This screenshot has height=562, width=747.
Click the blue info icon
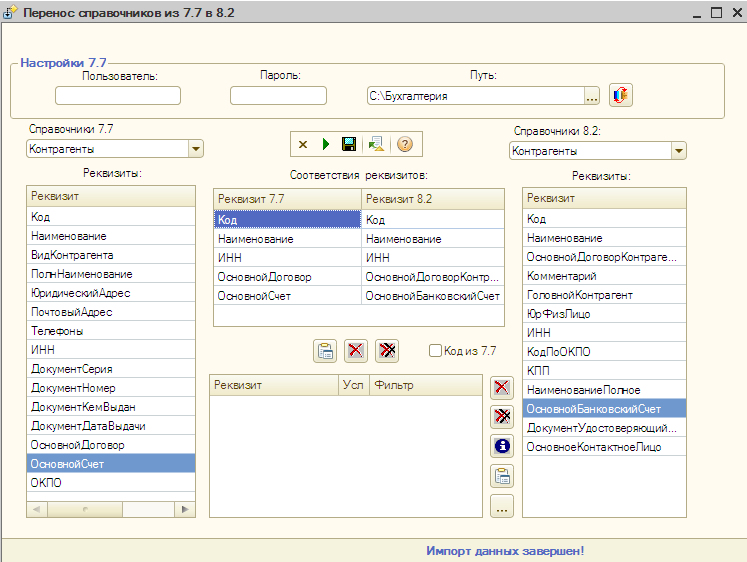[x=502, y=446]
